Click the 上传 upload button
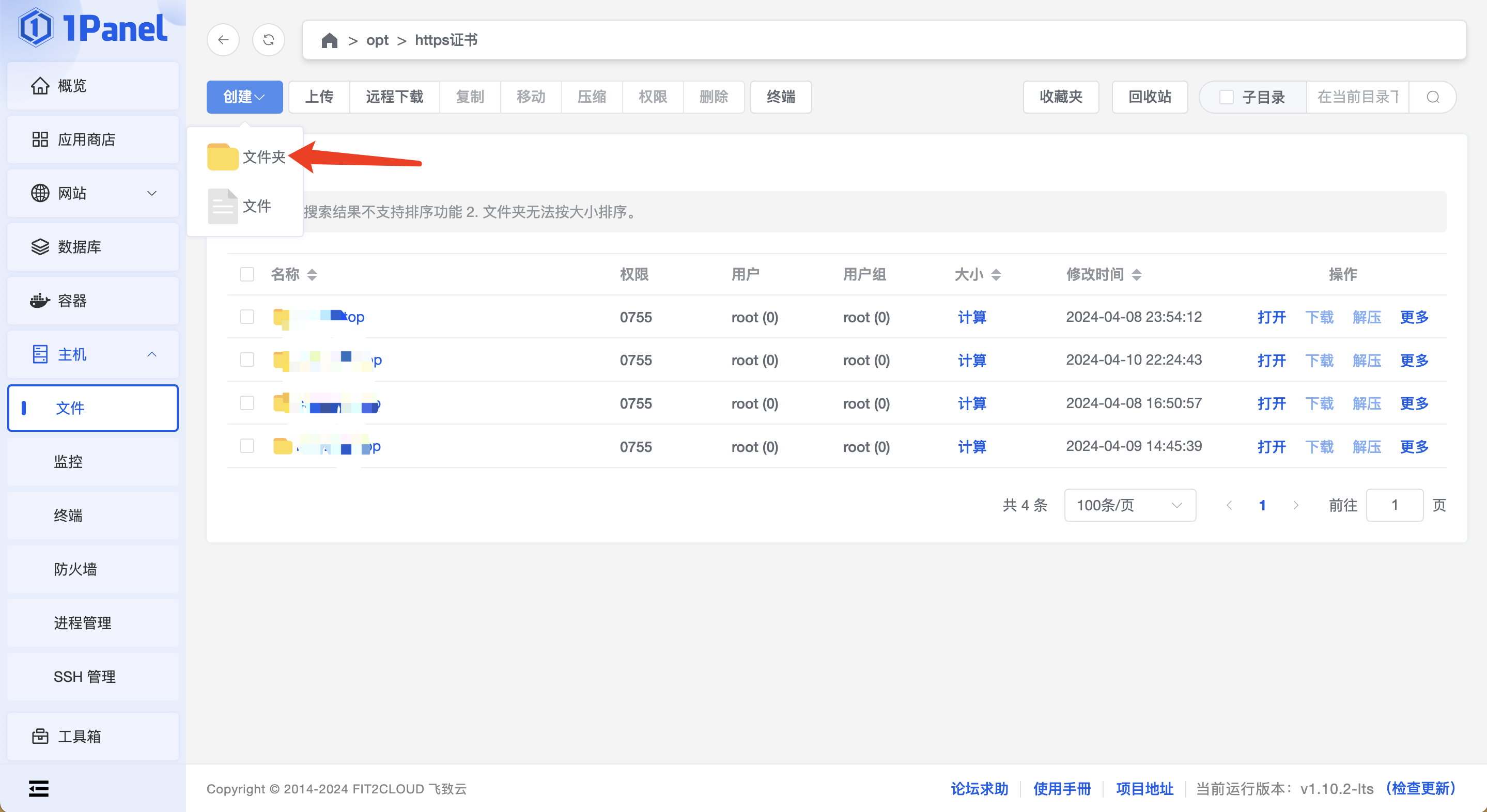 pyautogui.click(x=319, y=97)
